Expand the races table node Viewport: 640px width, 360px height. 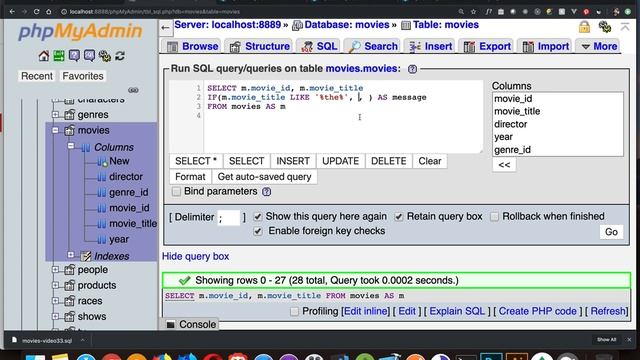[56, 300]
